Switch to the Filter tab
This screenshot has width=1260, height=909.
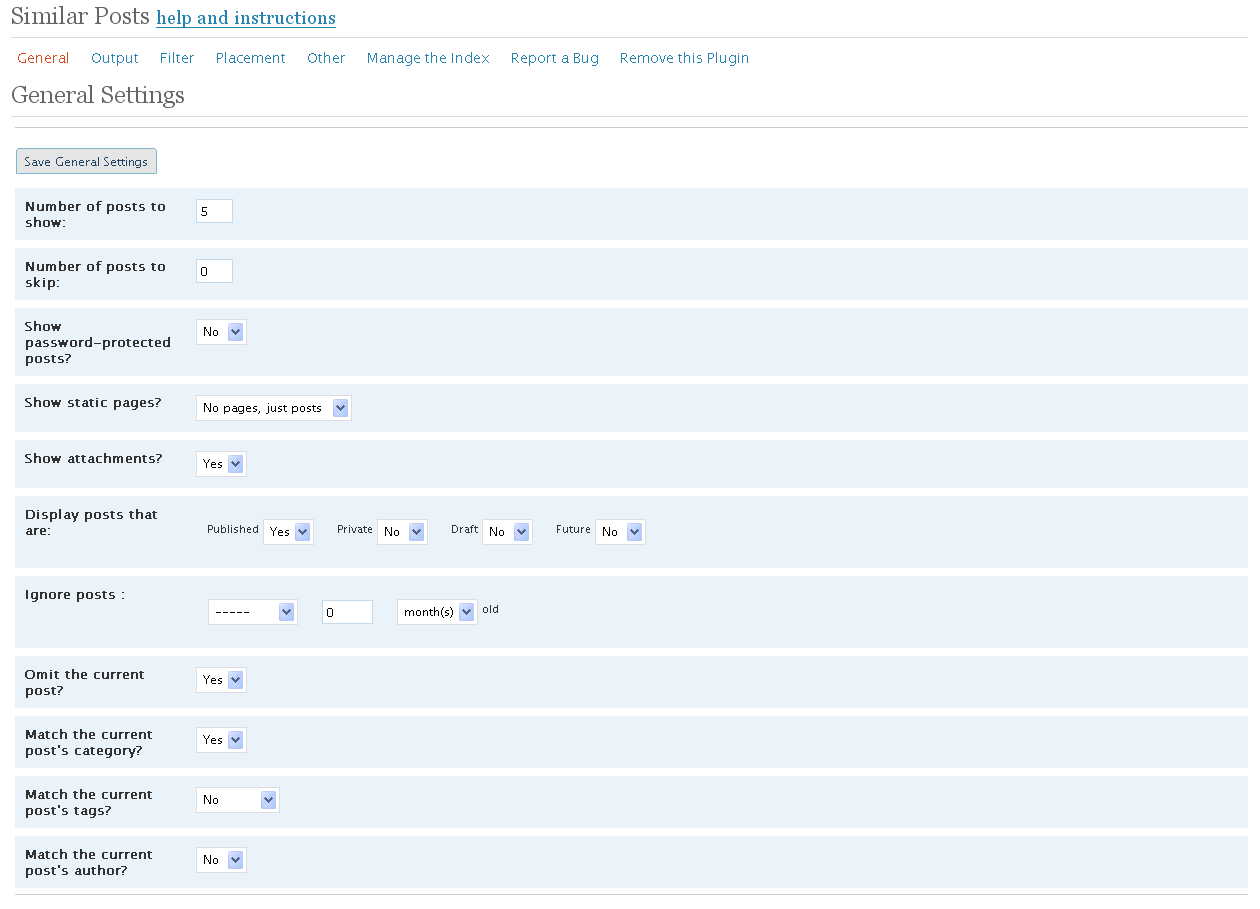click(x=177, y=58)
